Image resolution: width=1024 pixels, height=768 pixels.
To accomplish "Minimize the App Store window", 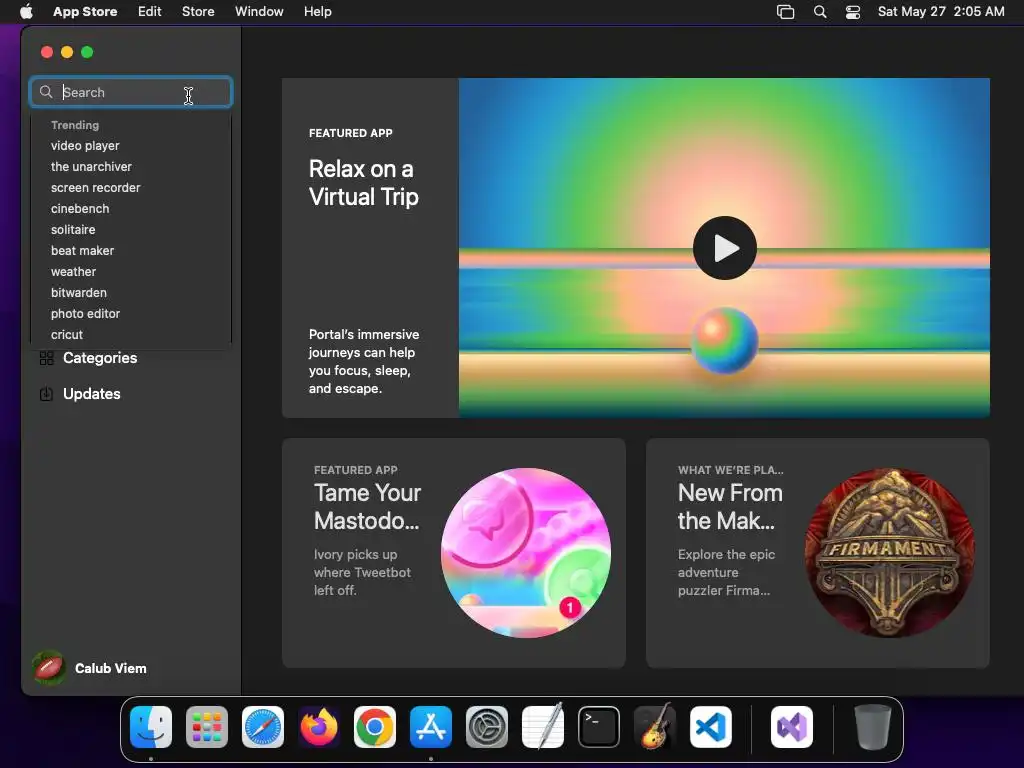I will (x=67, y=52).
